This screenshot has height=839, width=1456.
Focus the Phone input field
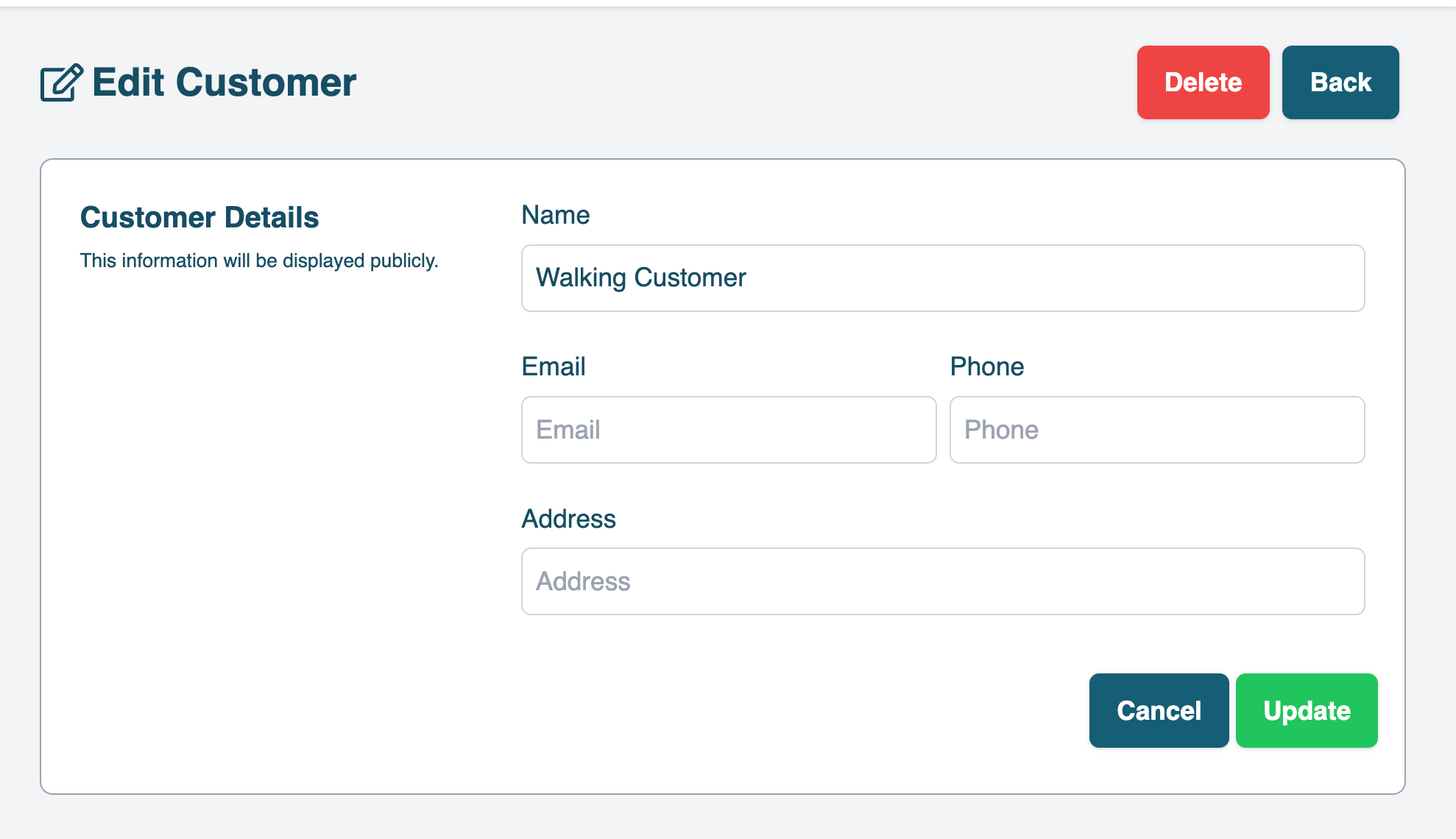(1156, 430)
